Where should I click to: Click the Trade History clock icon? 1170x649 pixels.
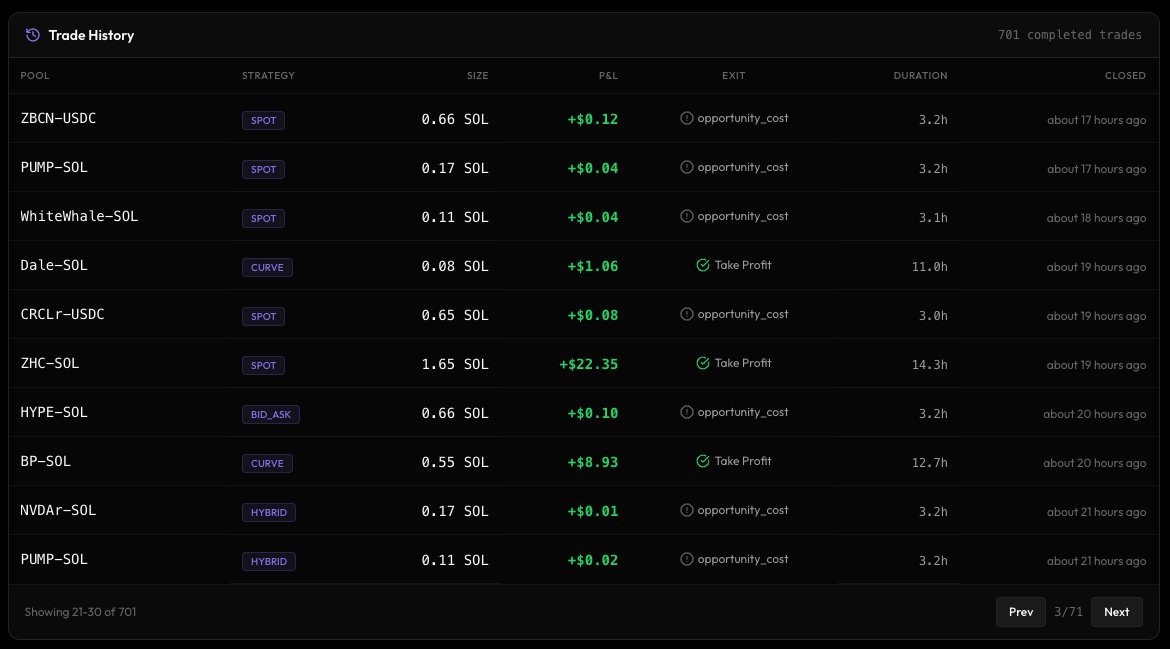pos(33,35)
